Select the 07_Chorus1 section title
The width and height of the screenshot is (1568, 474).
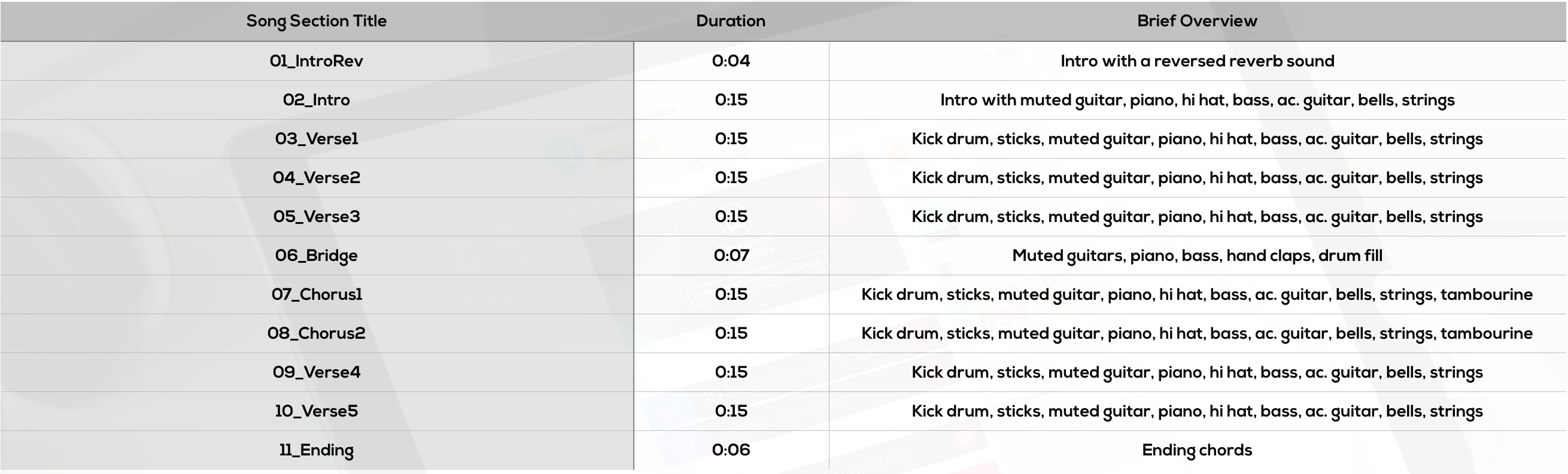pyautogui.click(x=316, y=294)
